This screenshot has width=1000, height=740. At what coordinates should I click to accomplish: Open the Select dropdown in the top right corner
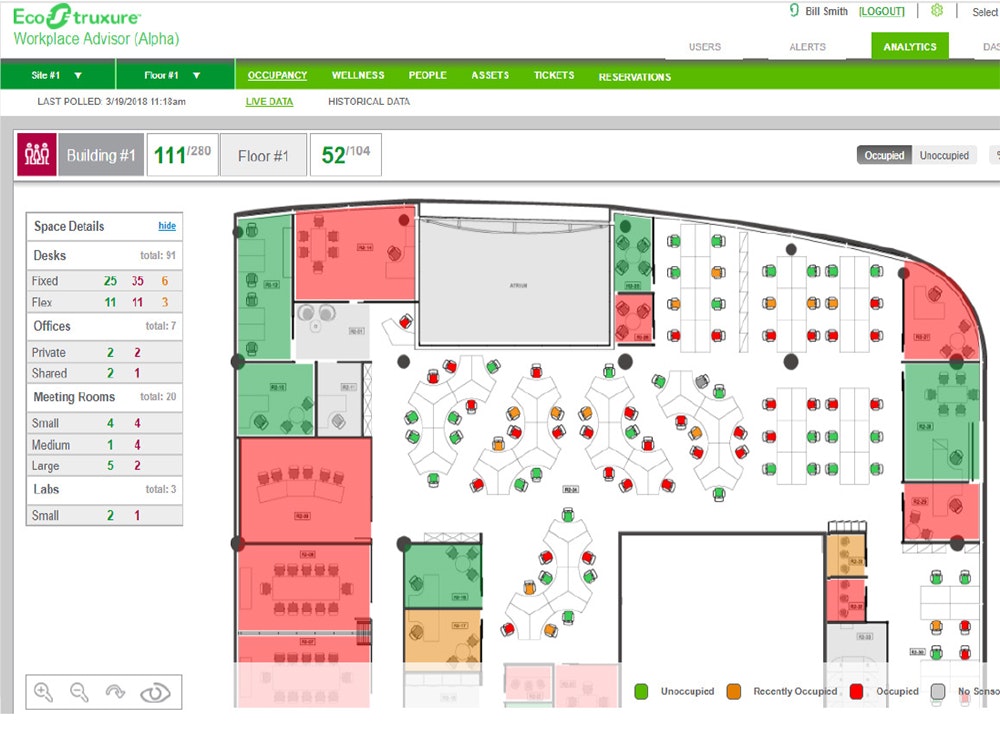tap(984, 12)
